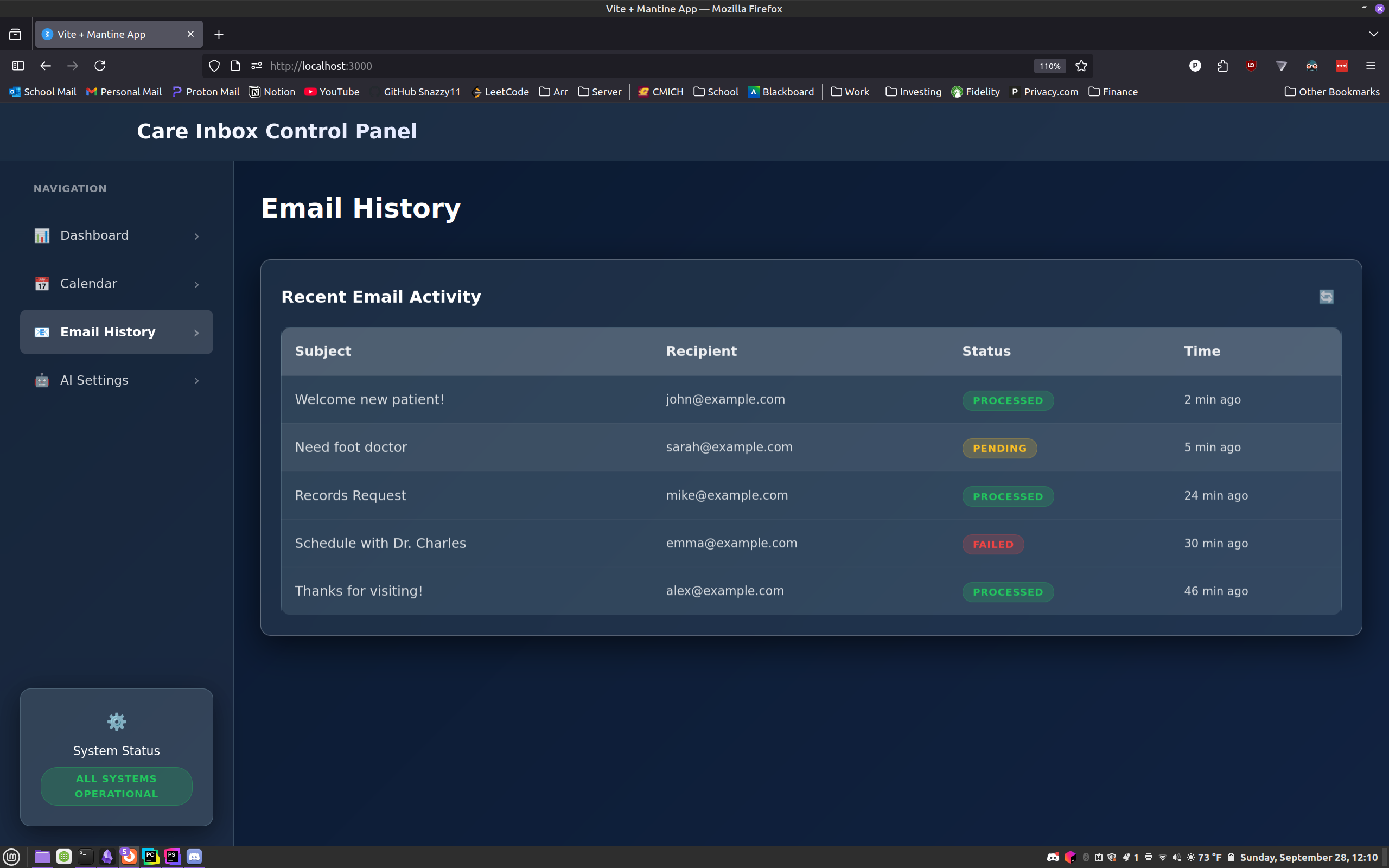Open the Other Bookmarks folder
This screenshot has height=868, width=1389.
pos(1331,92)
